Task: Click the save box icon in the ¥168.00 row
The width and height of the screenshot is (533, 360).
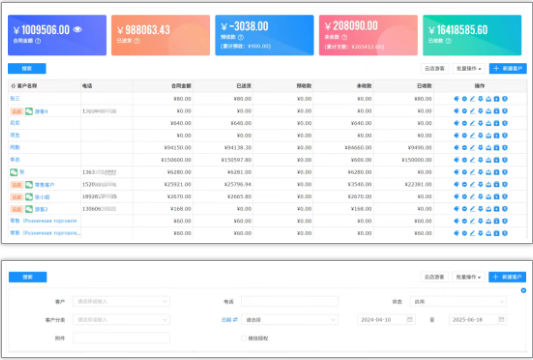Action: pyautogui.click(x=496, y=209)
